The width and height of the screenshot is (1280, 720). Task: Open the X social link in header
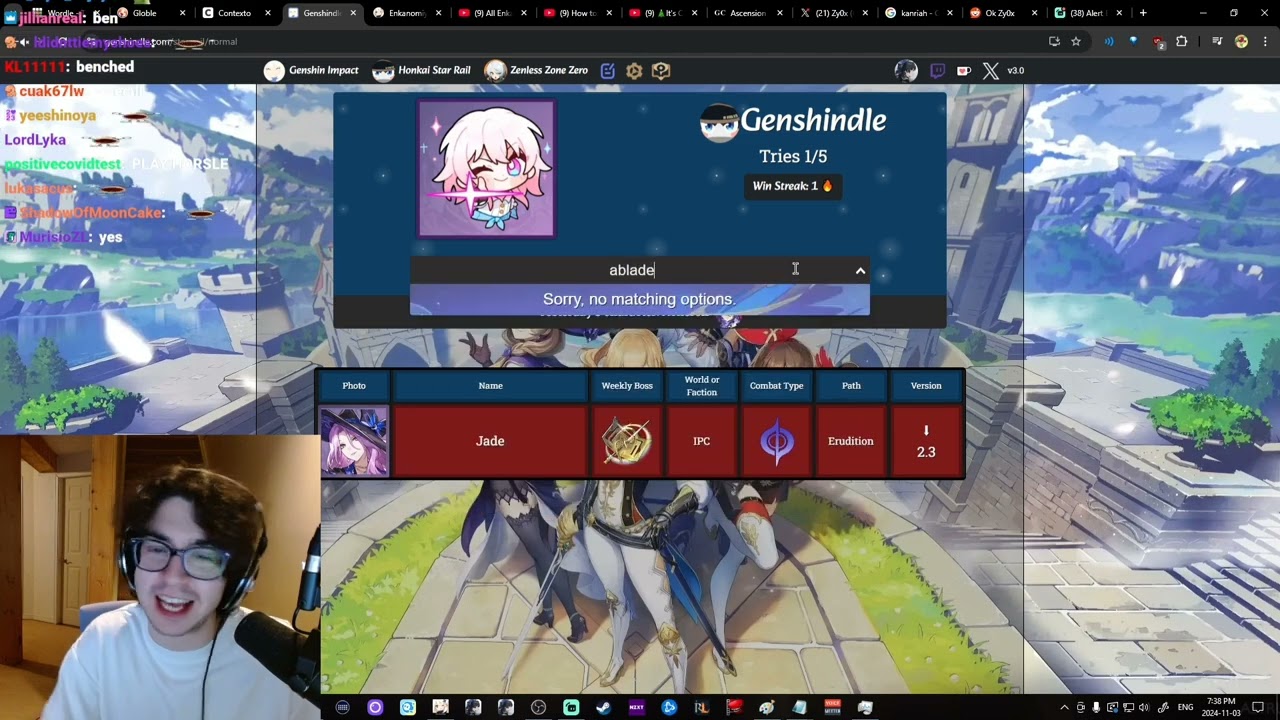990,71
